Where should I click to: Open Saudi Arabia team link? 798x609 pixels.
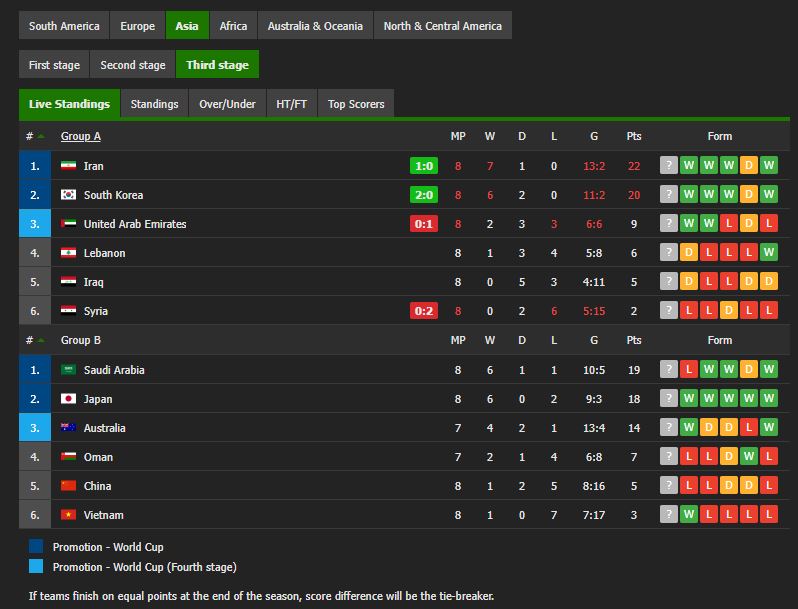click(114, 370)
